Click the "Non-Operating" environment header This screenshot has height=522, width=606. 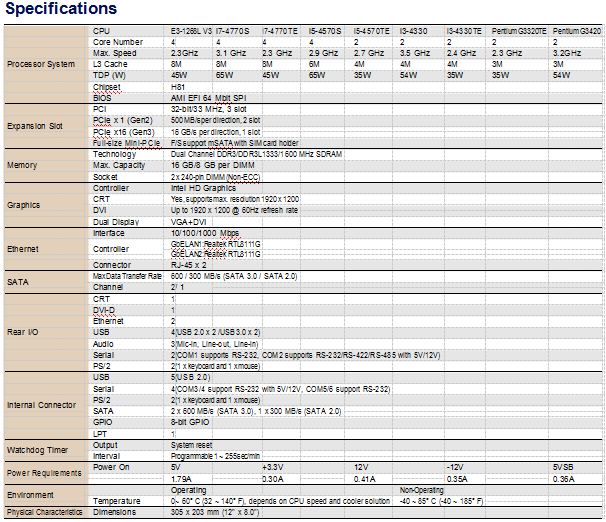point(422,490)
